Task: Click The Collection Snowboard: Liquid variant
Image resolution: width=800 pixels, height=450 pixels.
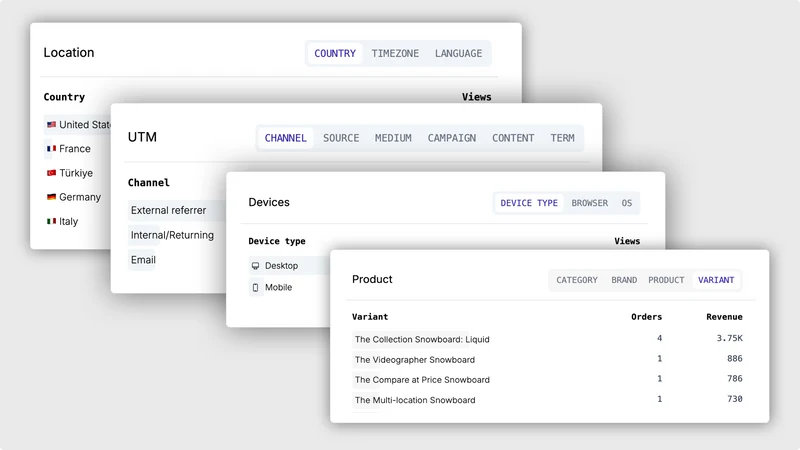Action: coord(422,339)
